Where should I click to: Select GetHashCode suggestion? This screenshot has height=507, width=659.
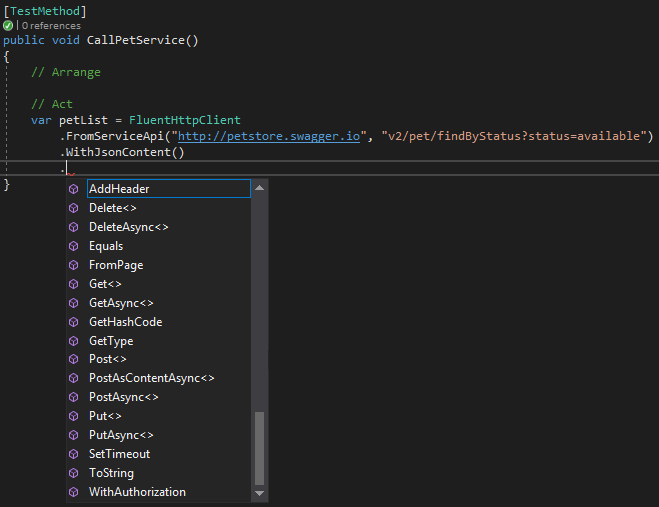(x=126, y=322)
